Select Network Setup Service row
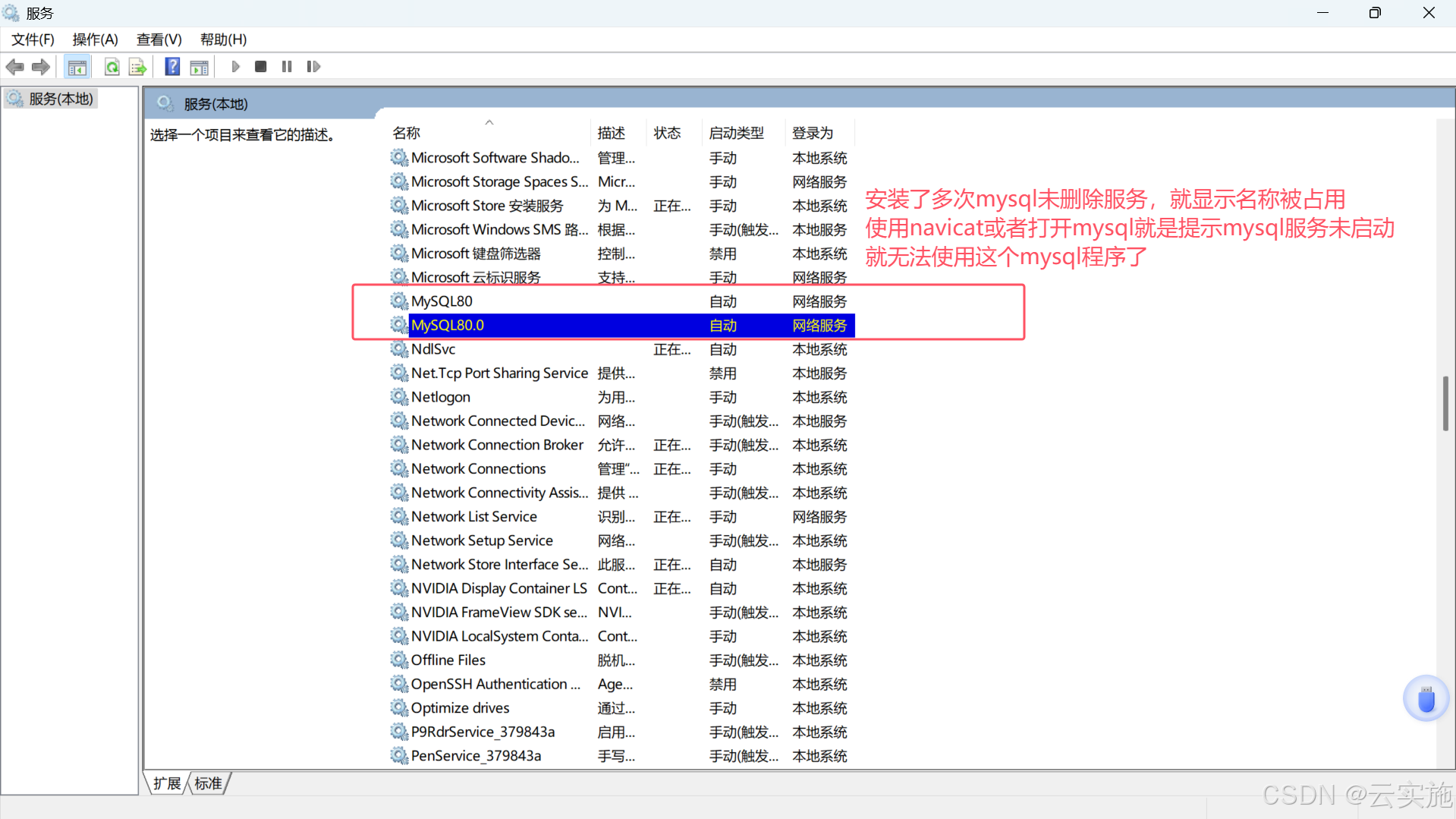This screenshot has height=819, width=1456. click(x=622, y=540)
